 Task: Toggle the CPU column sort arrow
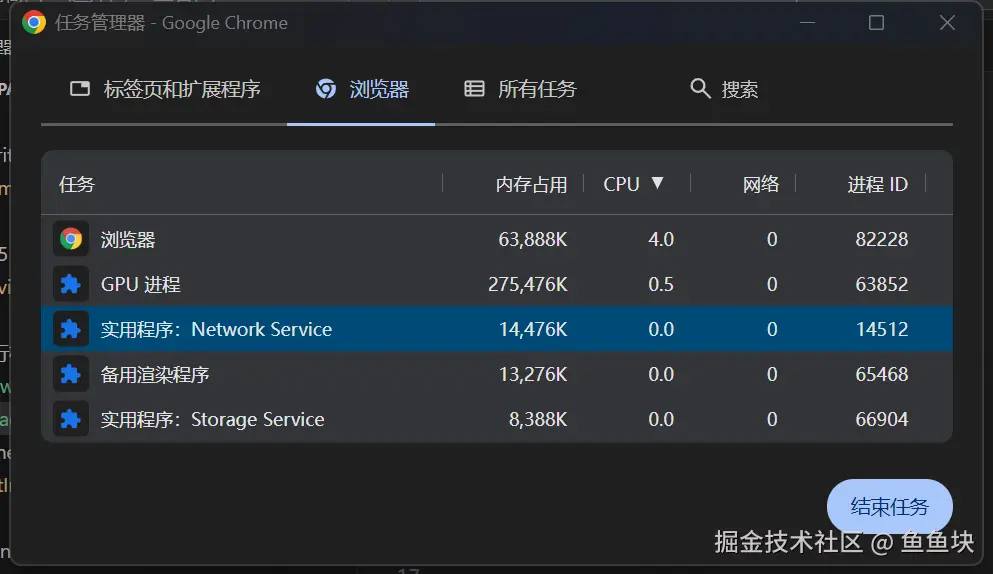pyautogui.click(x=657, y=183)
